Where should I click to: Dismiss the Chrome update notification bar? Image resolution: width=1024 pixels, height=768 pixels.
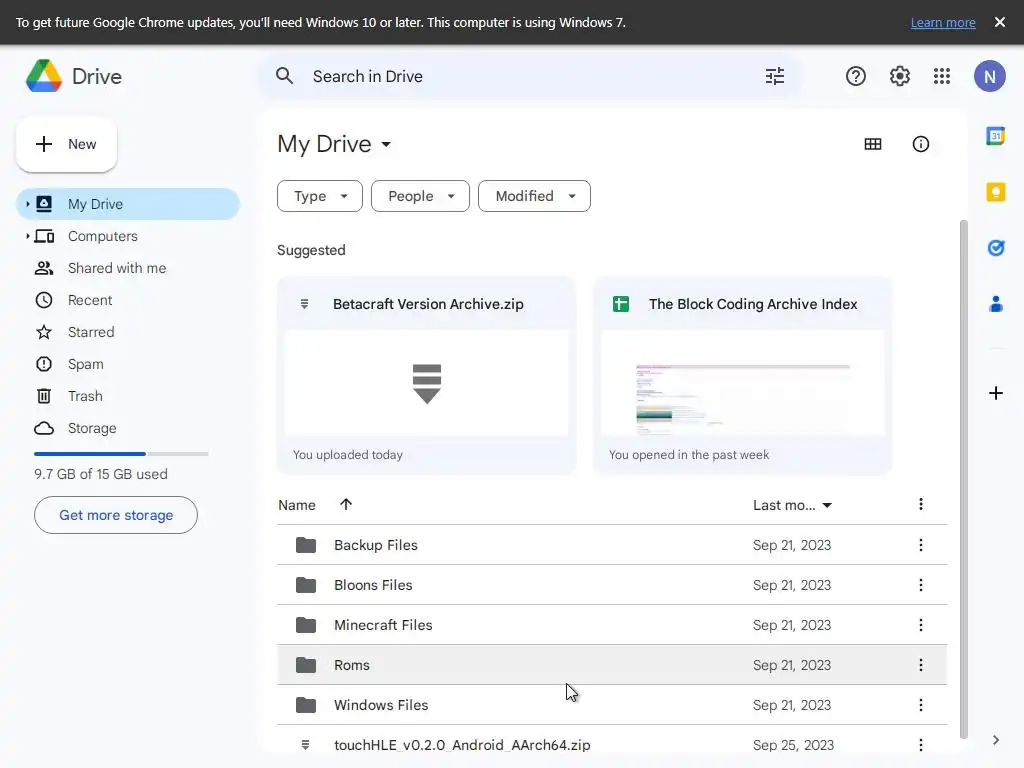pos(999,22)
